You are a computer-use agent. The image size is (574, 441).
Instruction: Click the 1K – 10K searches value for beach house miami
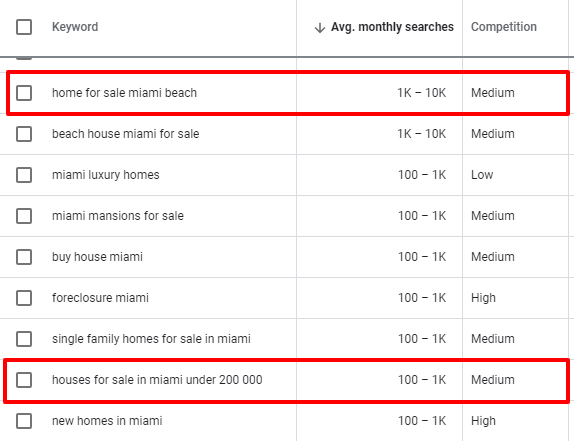pos(422,134)
